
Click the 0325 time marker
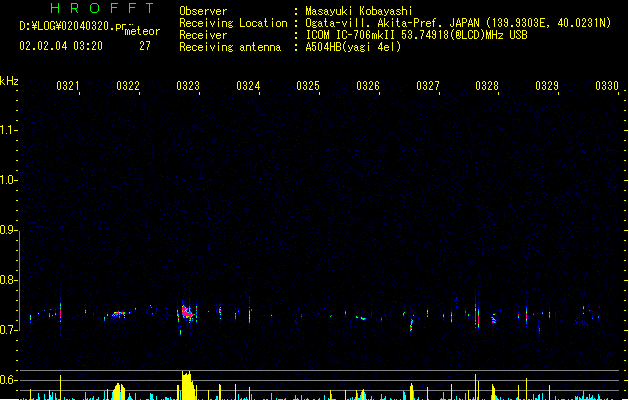tap(308, 86)
